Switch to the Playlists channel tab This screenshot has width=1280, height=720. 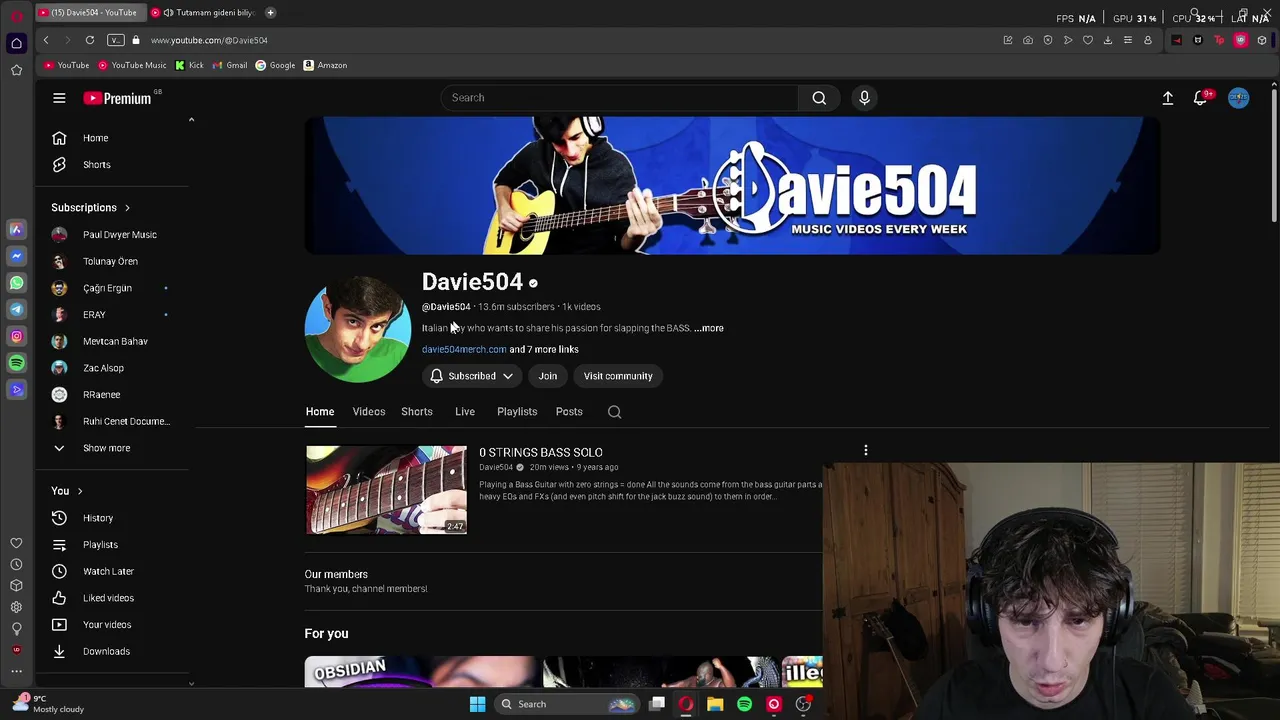517,412
